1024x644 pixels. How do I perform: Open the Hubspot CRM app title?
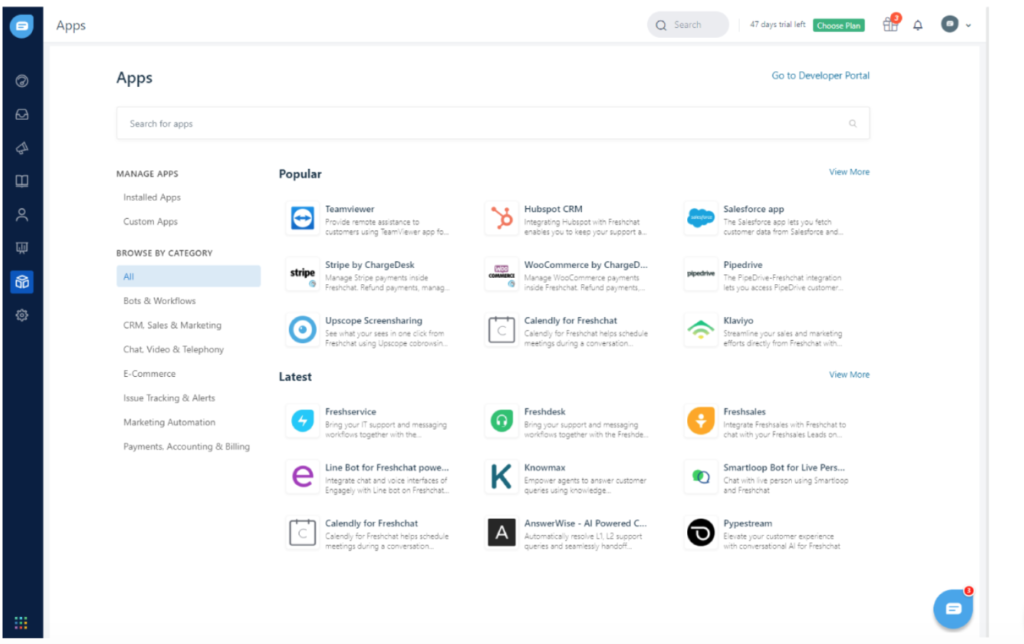pos(553,209)
